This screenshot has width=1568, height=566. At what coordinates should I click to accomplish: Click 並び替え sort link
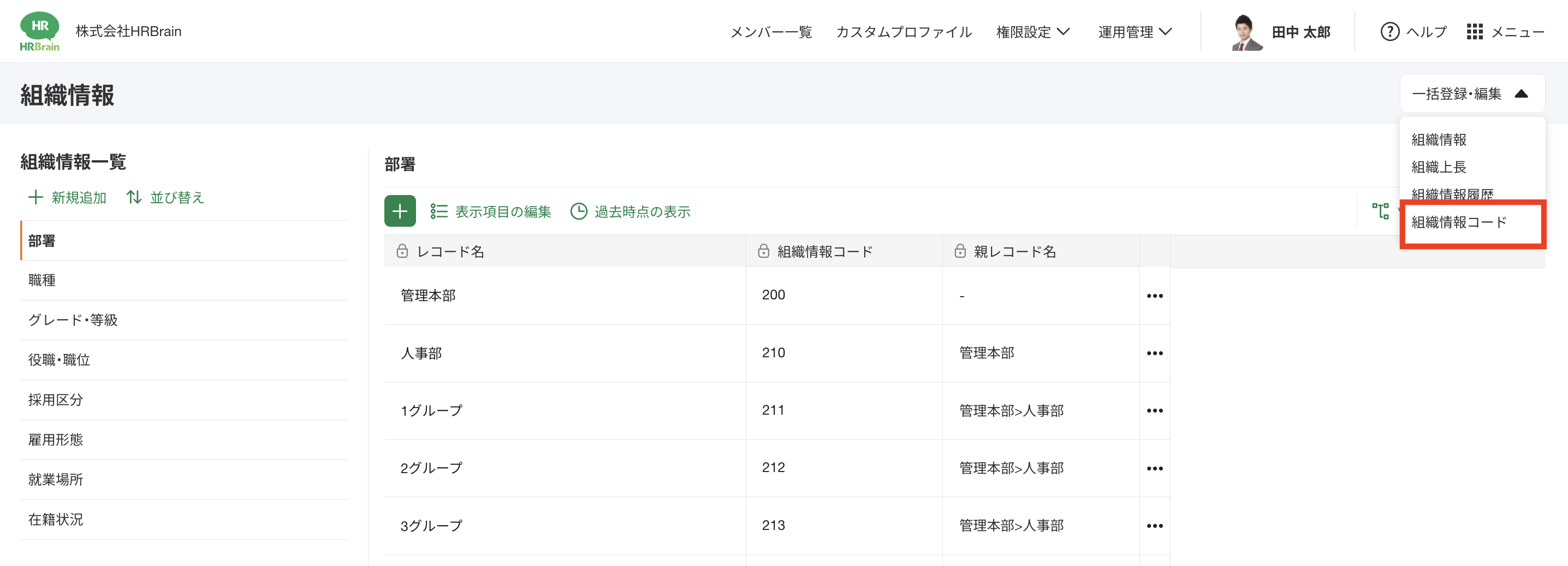(x=165, y=197)
